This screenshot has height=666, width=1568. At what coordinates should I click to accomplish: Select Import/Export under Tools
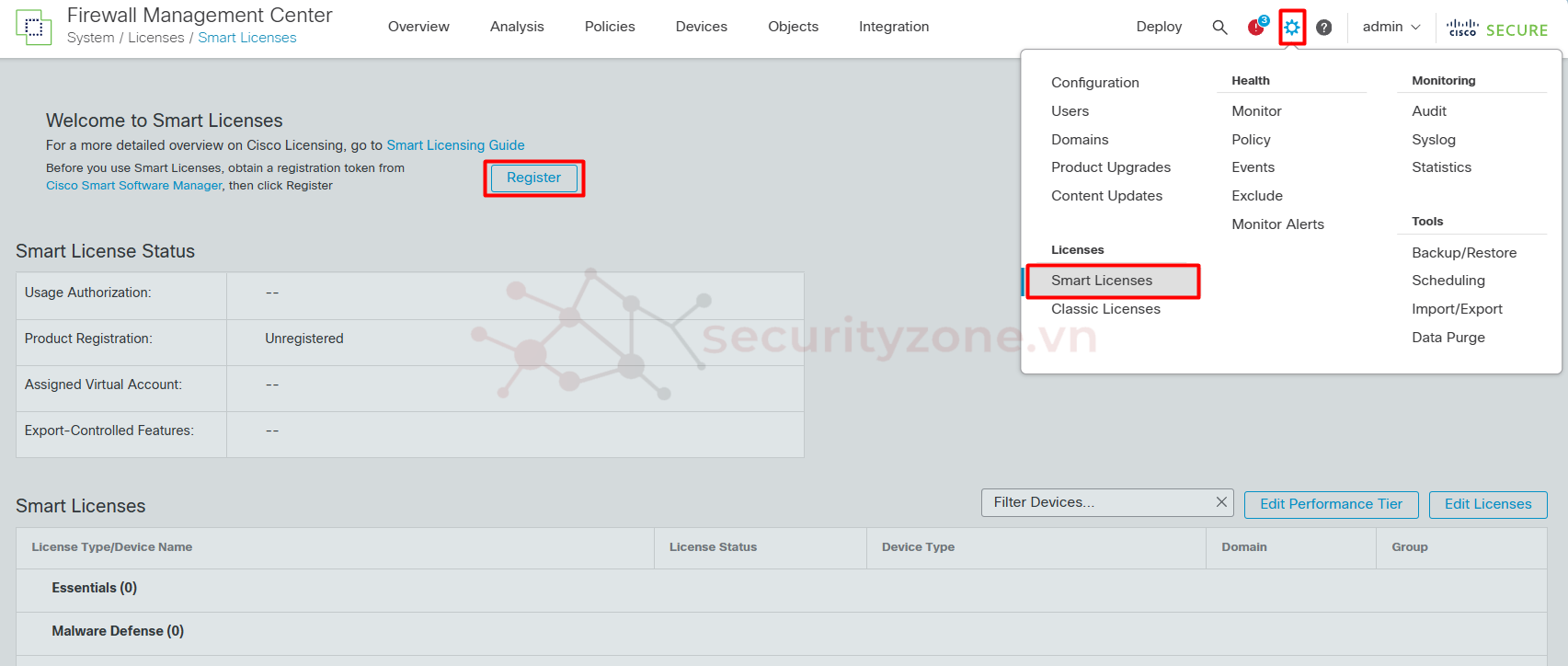[x=1457, y=309]
